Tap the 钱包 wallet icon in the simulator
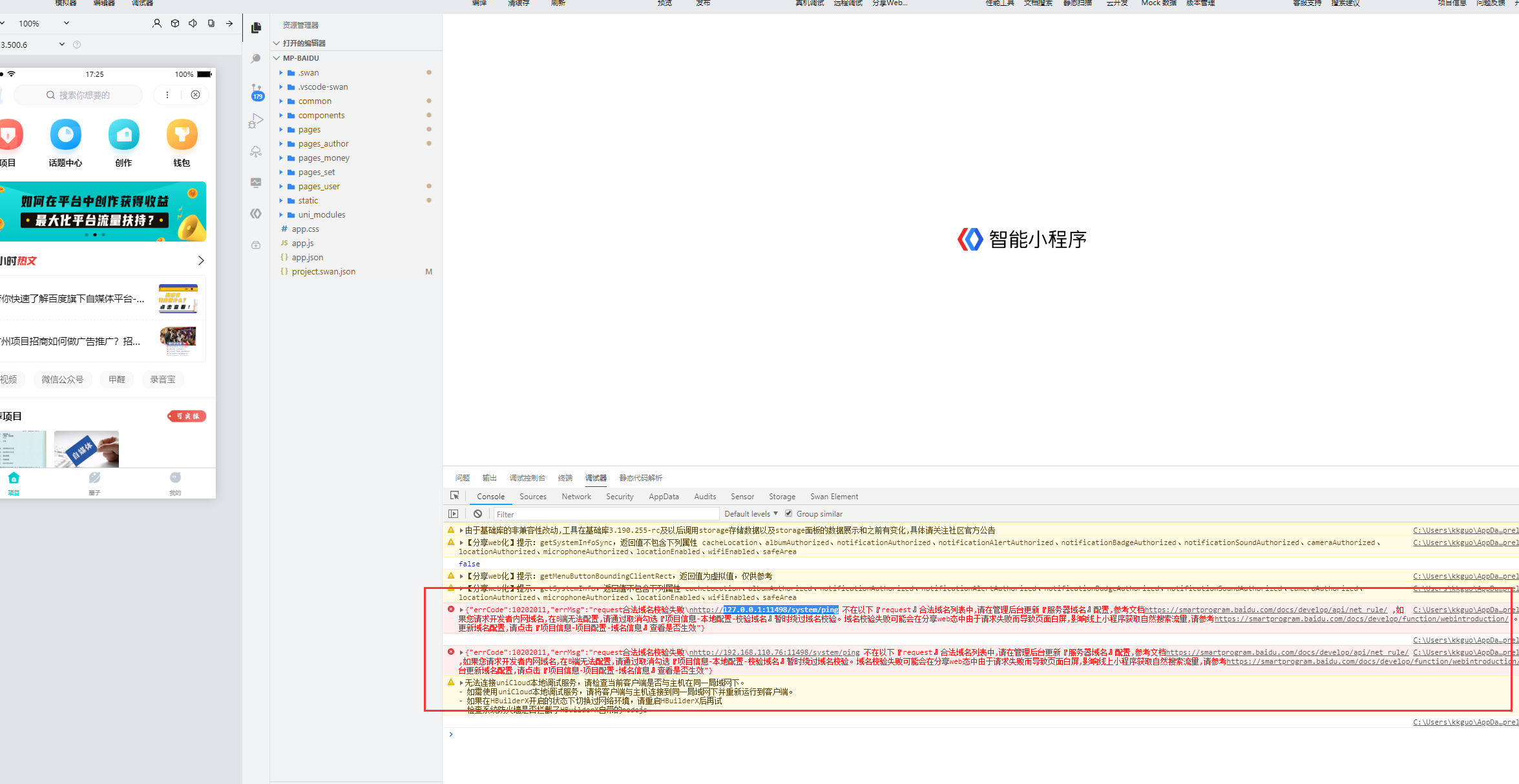Screen dimensions: 1519x784 click(182, 135)
